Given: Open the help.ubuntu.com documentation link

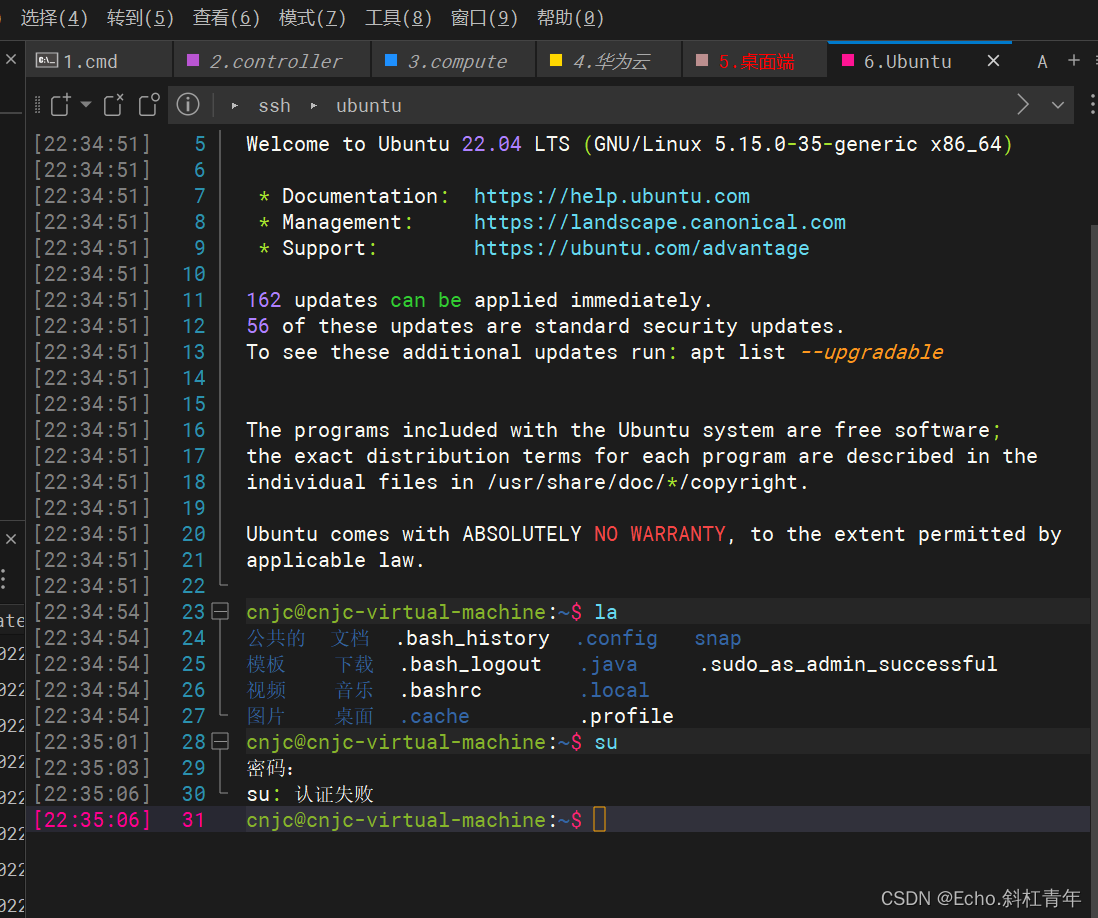Looking at the screenshot, I should click(x=611, y=196).
